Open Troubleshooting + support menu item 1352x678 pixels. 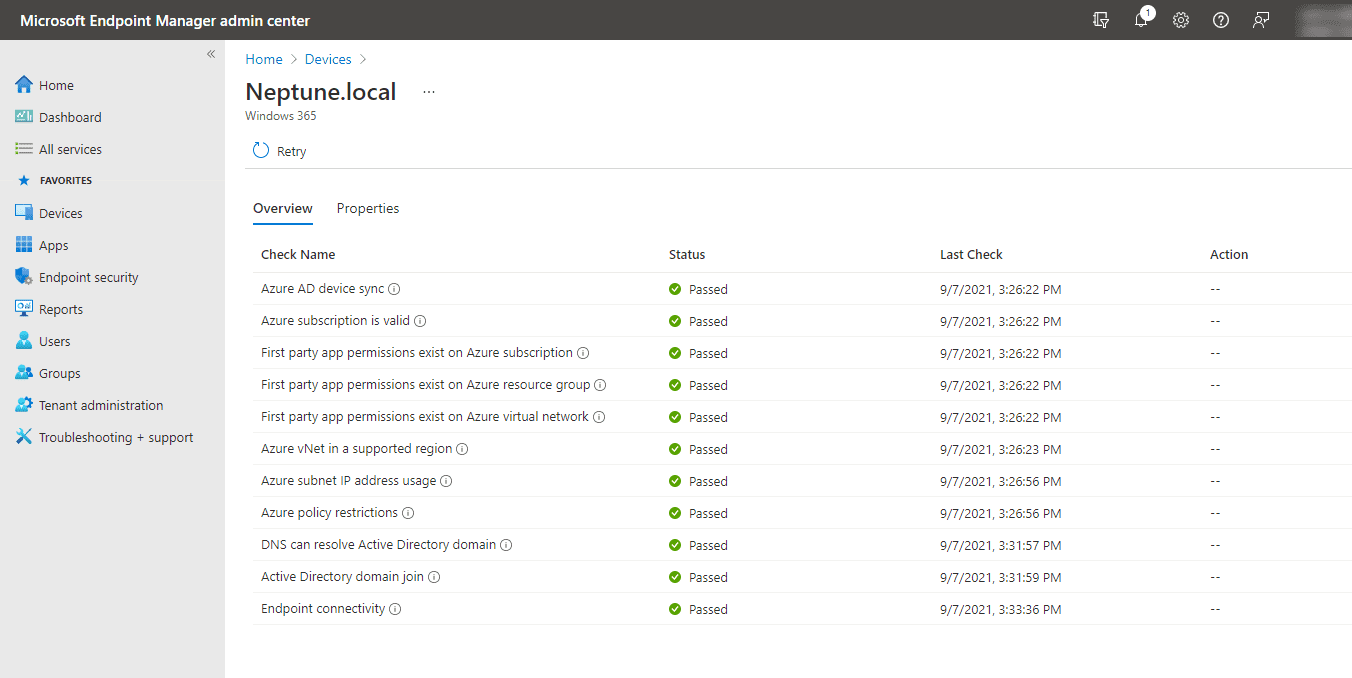point(115,437)
